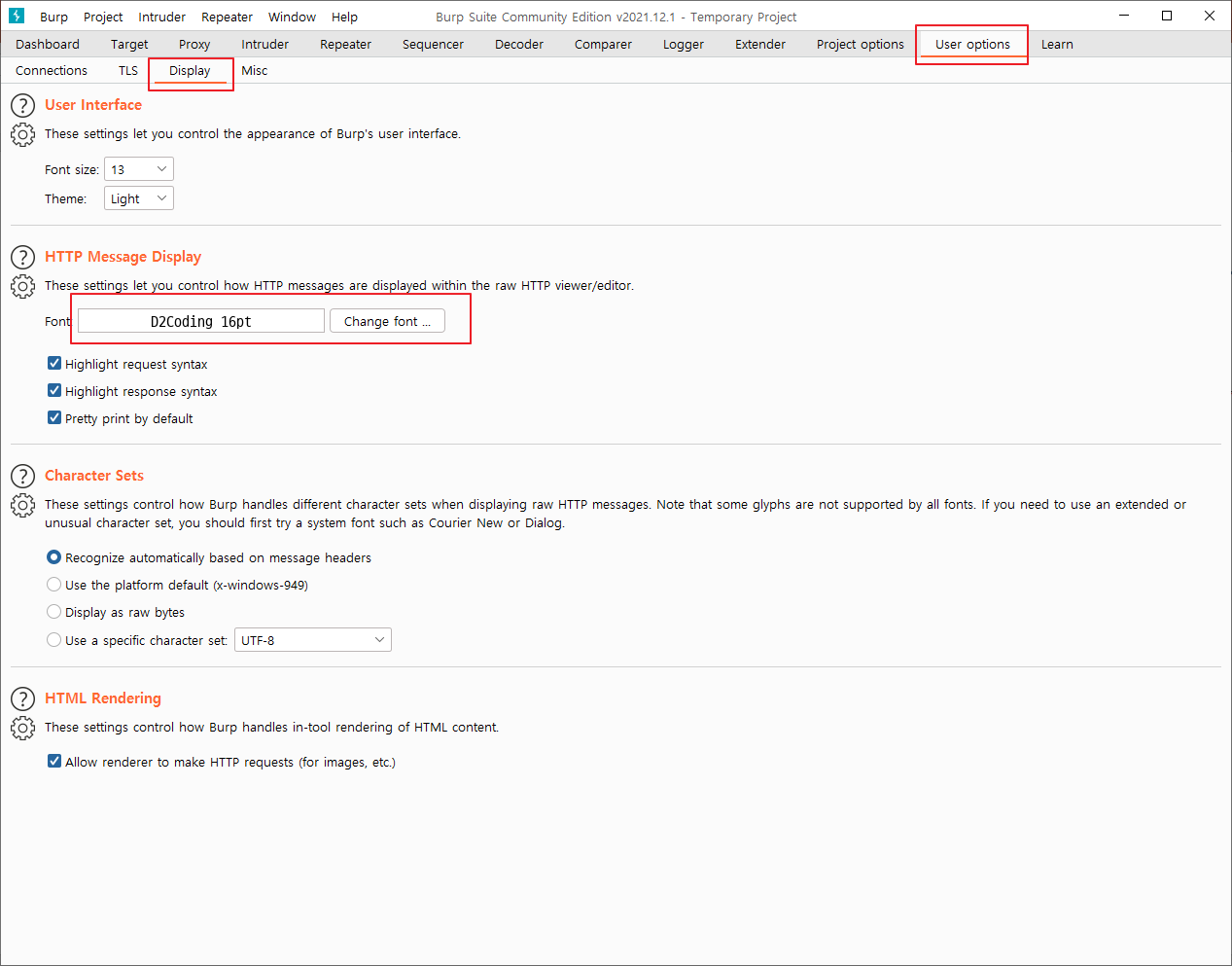Click the Burp Suite logo icon
The image size is (1232, 966).
(x=17, y=16)
